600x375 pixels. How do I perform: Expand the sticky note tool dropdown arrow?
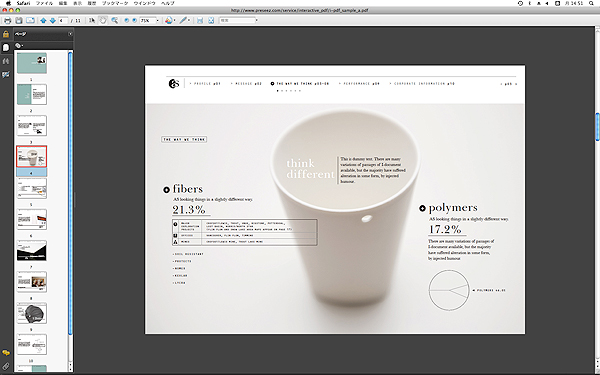pos(174,20)
